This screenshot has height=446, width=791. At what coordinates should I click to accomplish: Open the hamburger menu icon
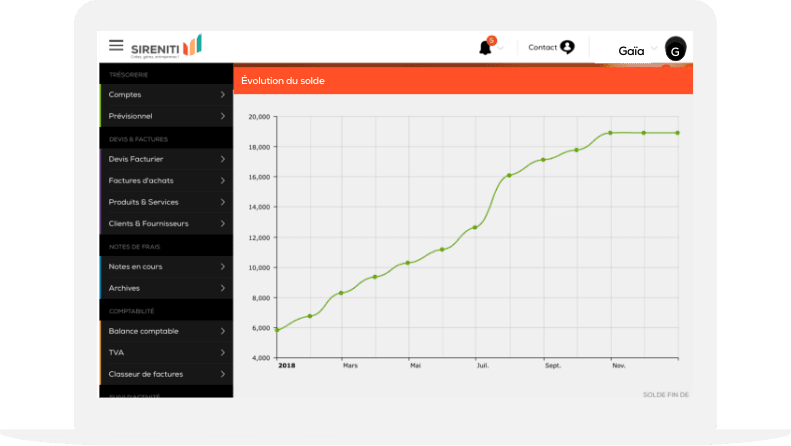pos(116,46)
